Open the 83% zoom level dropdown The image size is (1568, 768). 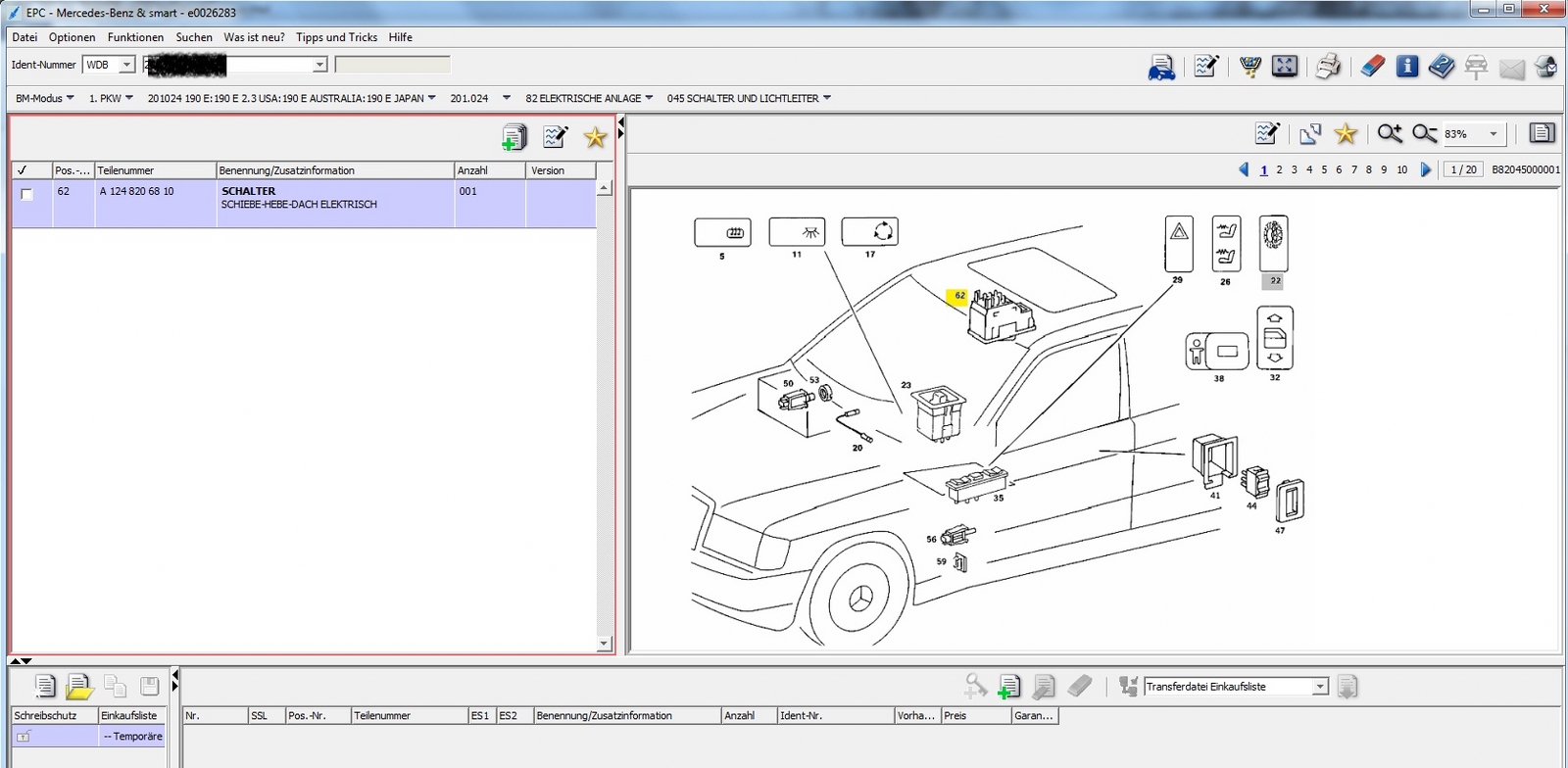pos(1494,134)
